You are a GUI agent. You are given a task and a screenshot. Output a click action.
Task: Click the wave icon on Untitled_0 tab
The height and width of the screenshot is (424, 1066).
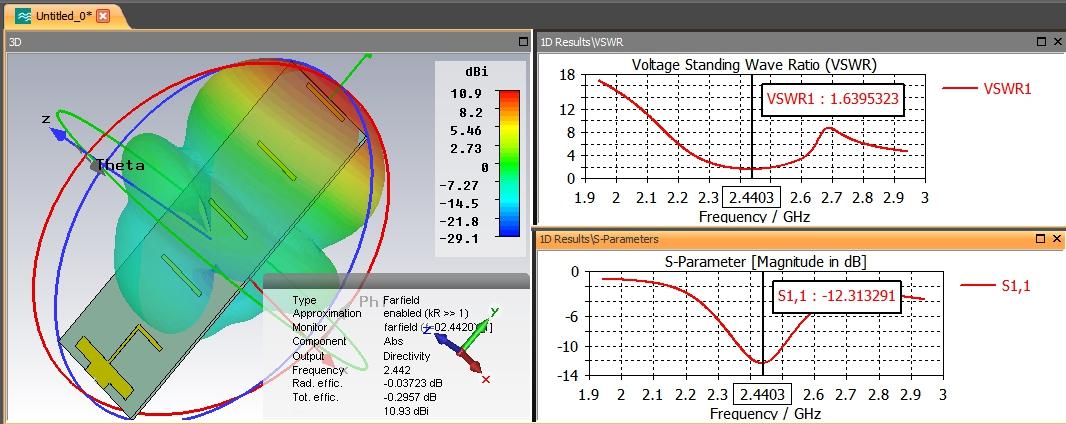pyautogui.click(x=22, y=16)
